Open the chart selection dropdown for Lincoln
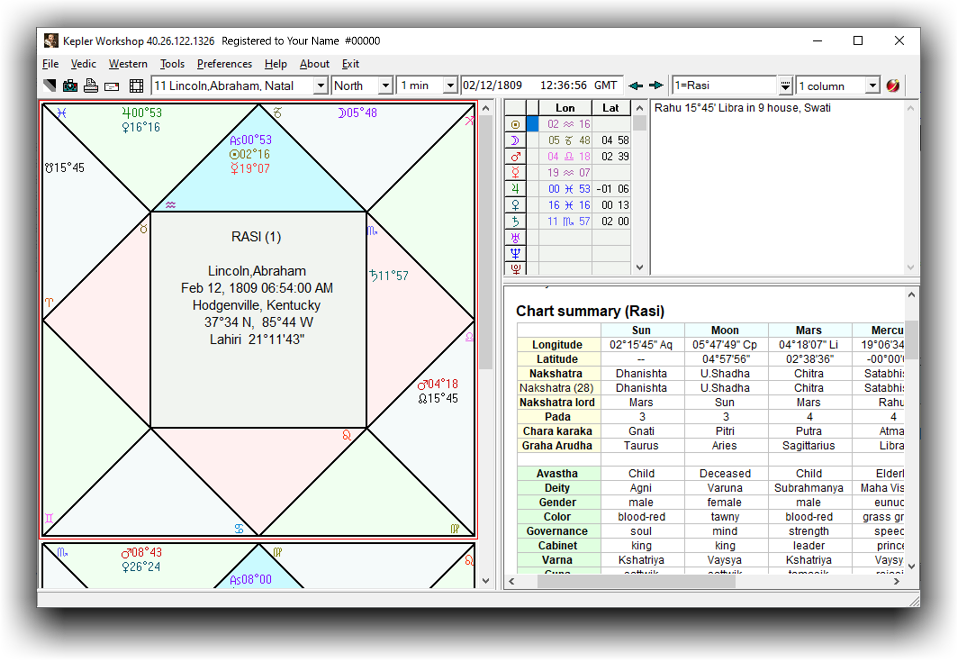Image resolution: width=957 pixels, height=660 pixels. tap(320, 86)
